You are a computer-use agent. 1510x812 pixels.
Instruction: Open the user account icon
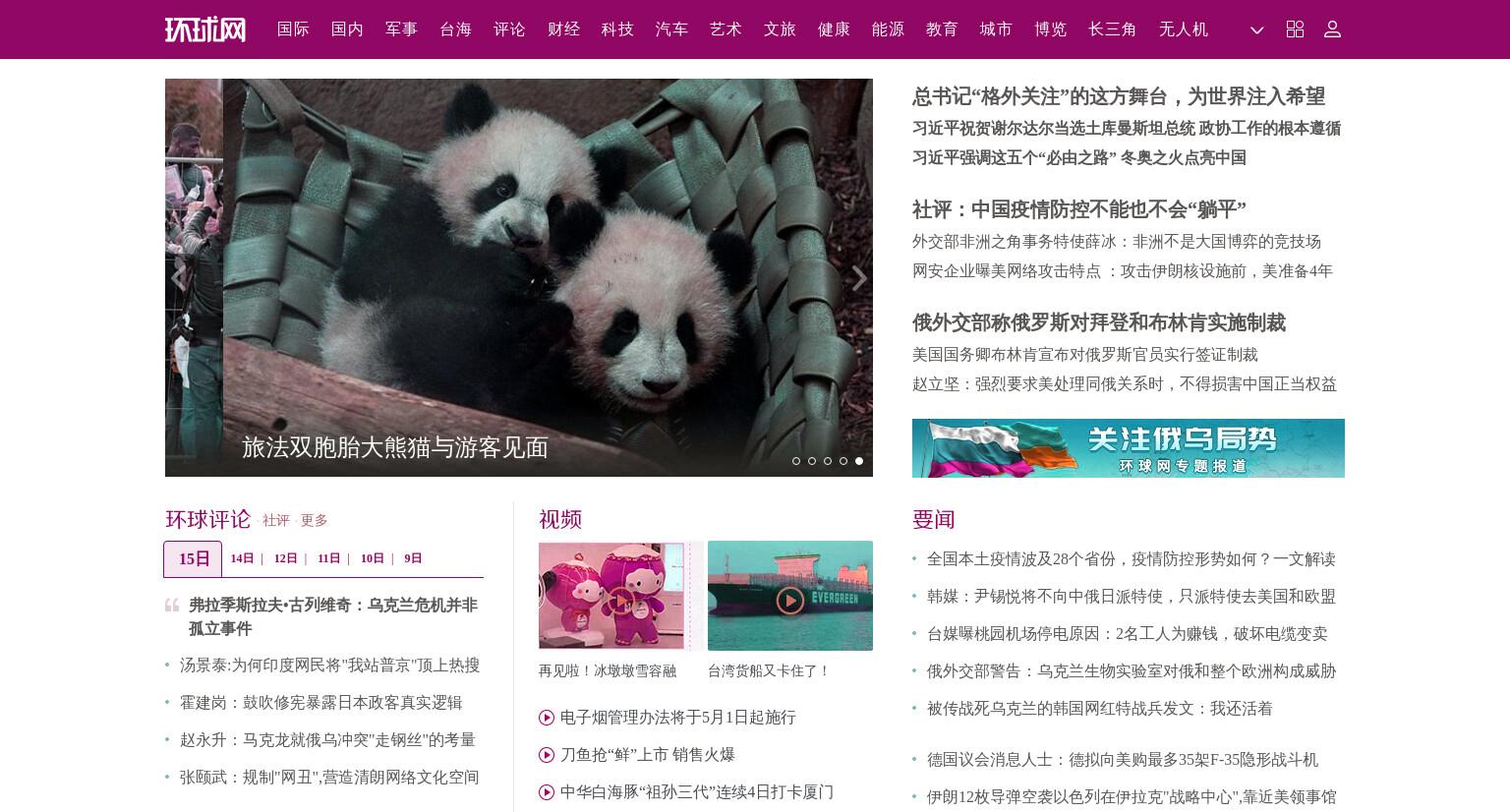[x=1332, y=29]
